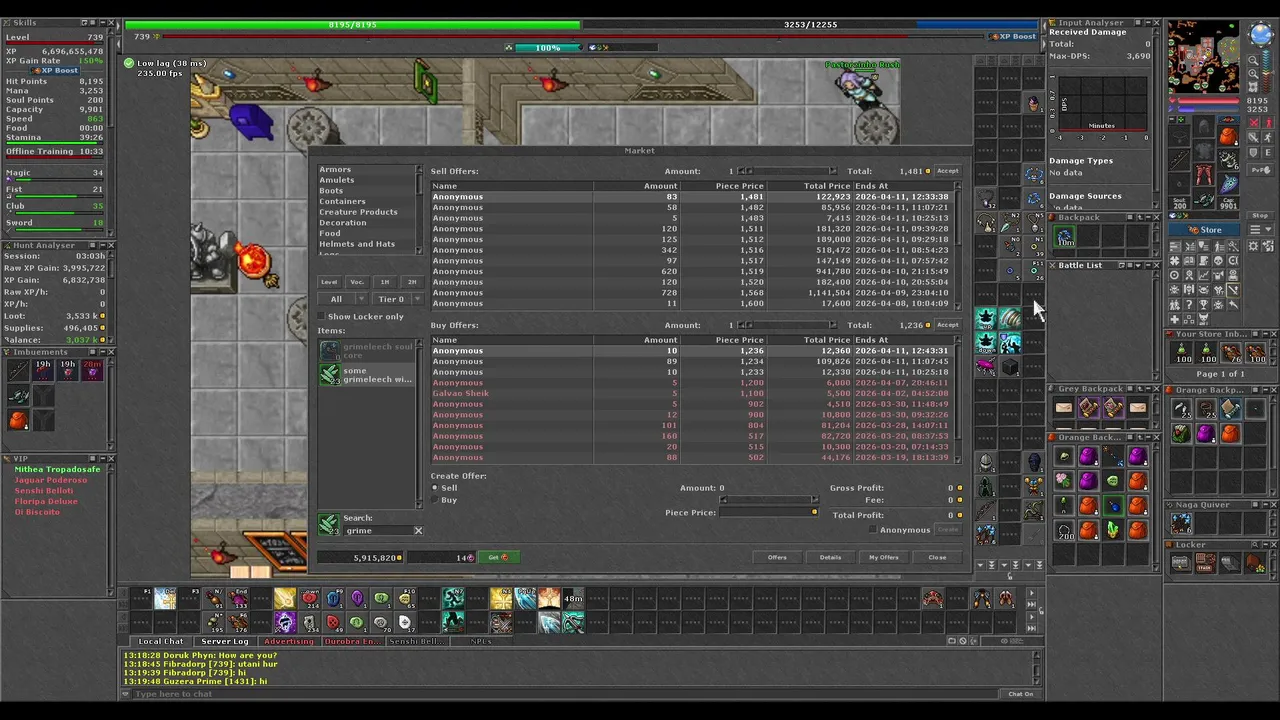Viewport: 1280px width, 720px height.
Task: Click the Stop button in sidebar
Action: click(1260, 215)
